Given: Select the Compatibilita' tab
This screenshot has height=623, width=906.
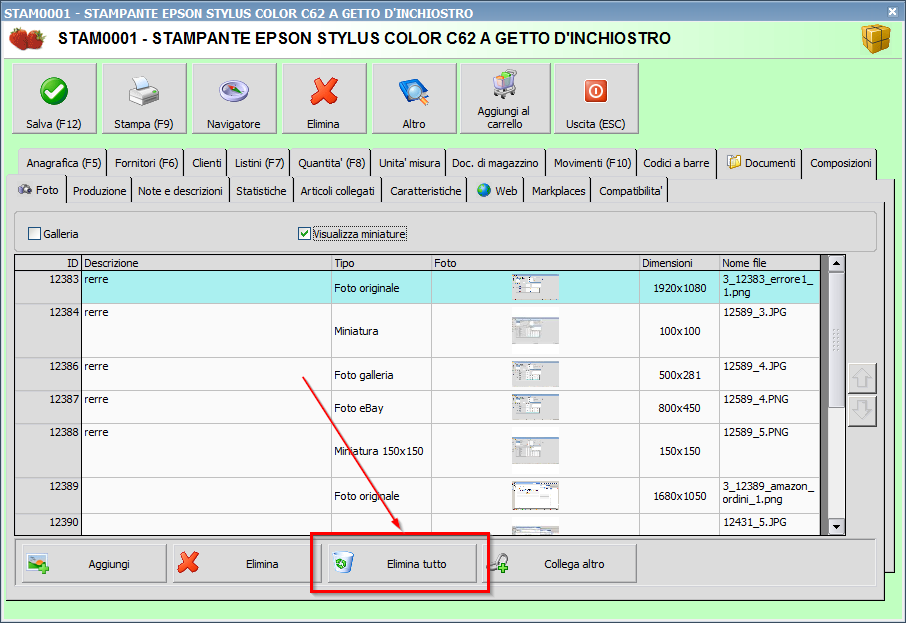Looking at the screenshot, I should pos(630,191).
